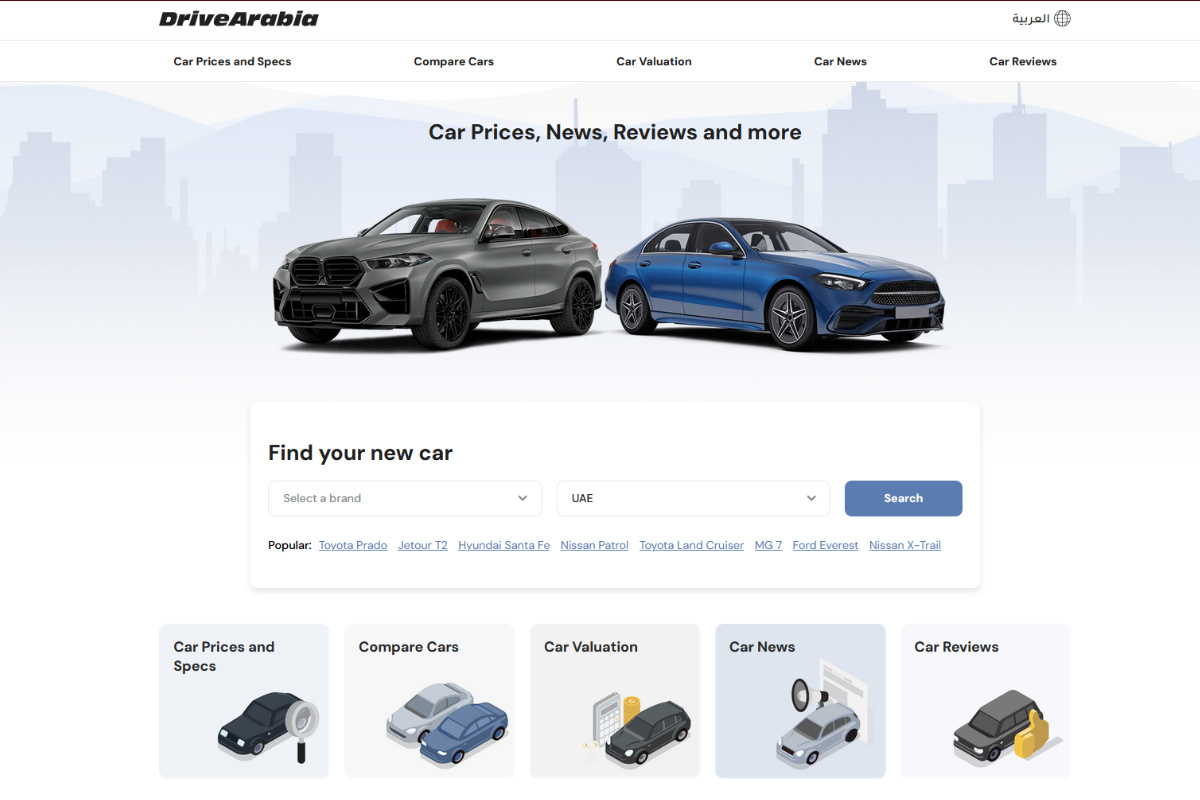Click the two-car Compare Cars illustration
The height and width of the screenshot is (800, 1200).
(447, 723)
